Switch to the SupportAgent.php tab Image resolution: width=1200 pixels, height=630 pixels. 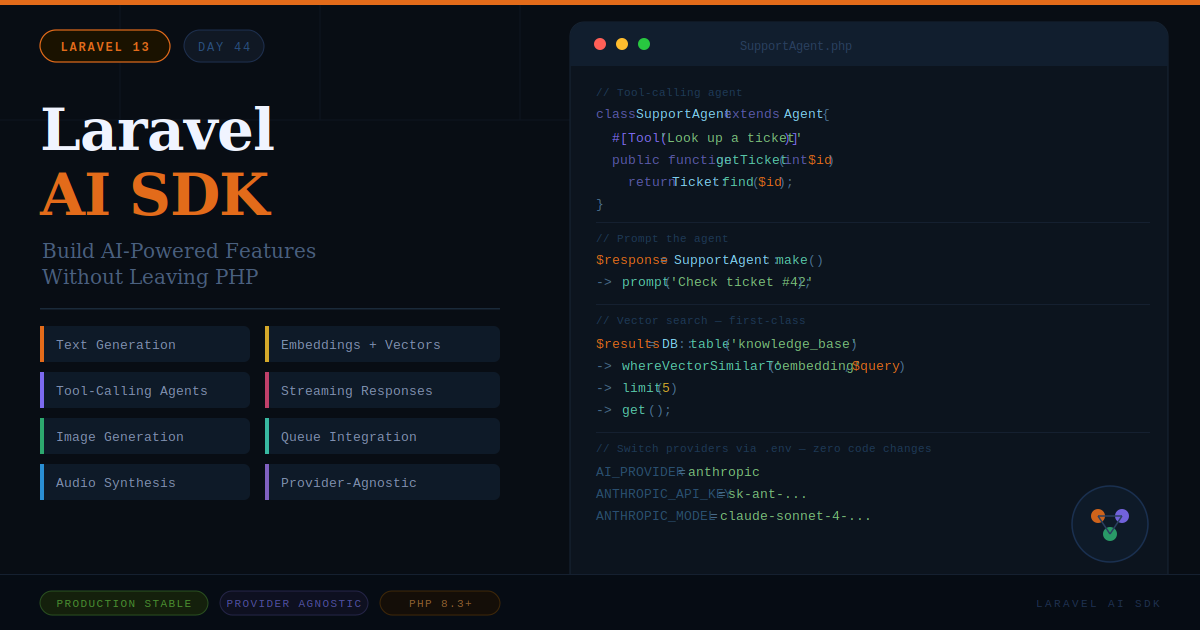click(x=796, y=46)
